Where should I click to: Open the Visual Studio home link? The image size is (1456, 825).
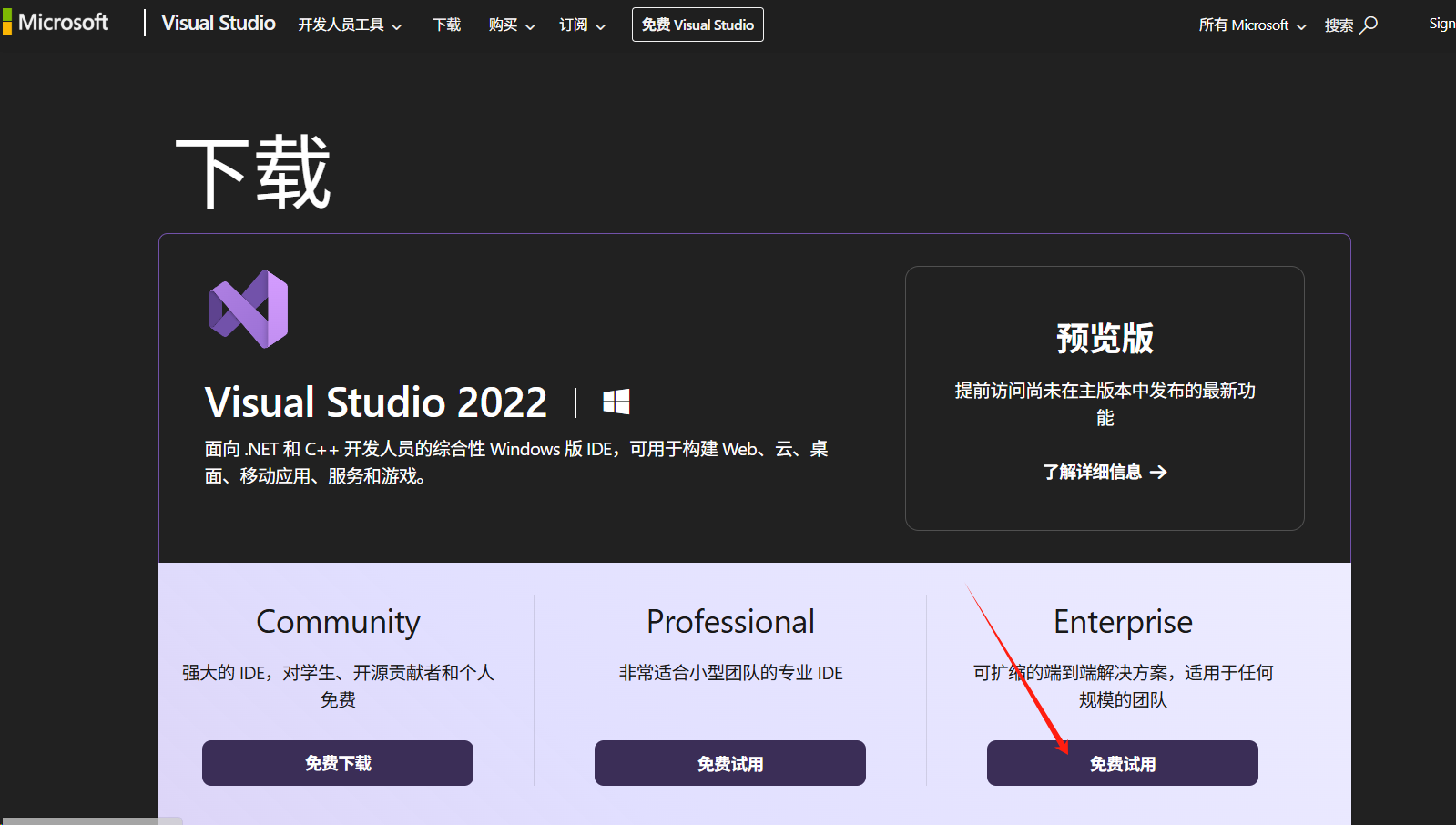click(x=219, y=24)
